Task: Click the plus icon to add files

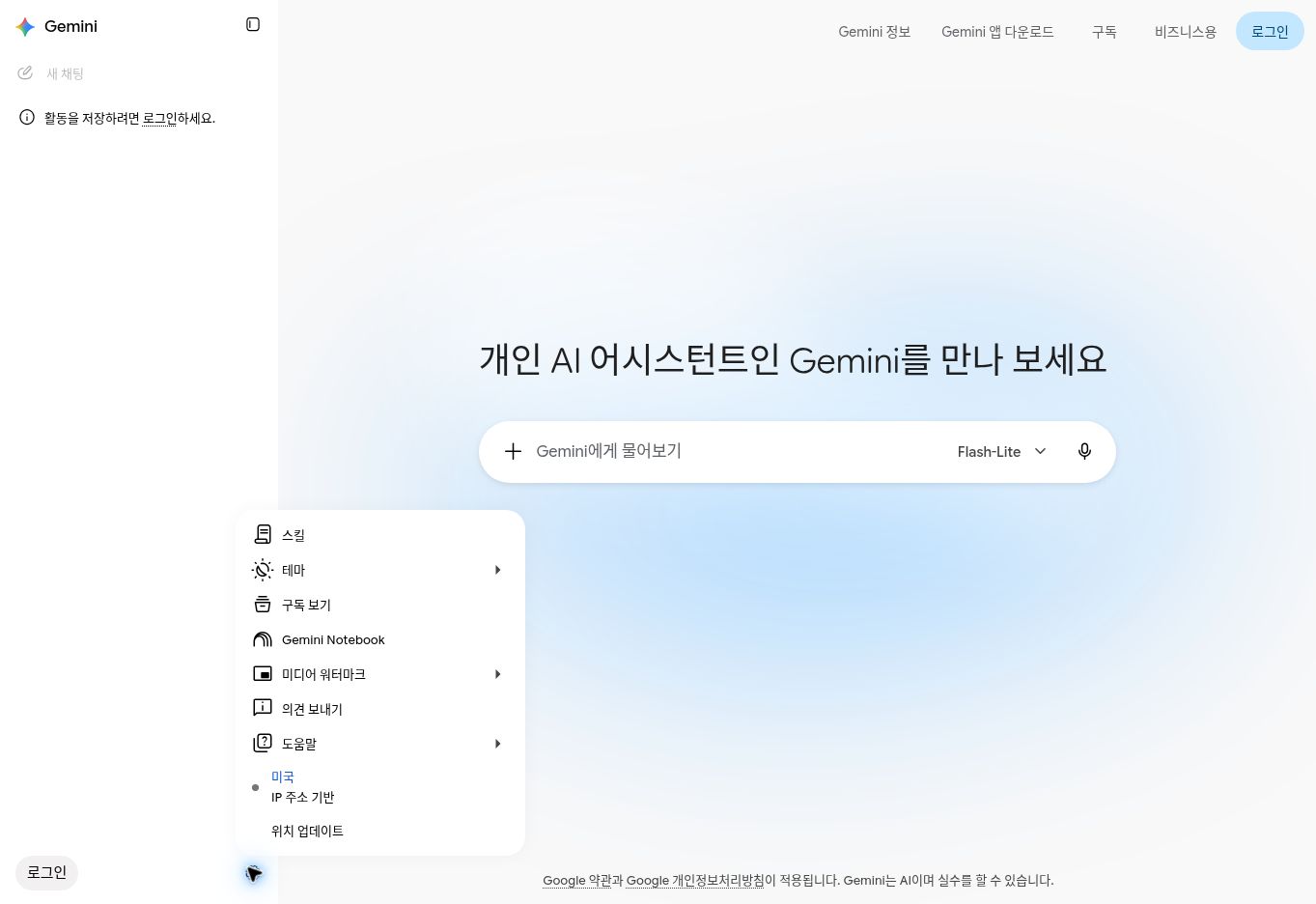Action: click(x=514, y=451)
